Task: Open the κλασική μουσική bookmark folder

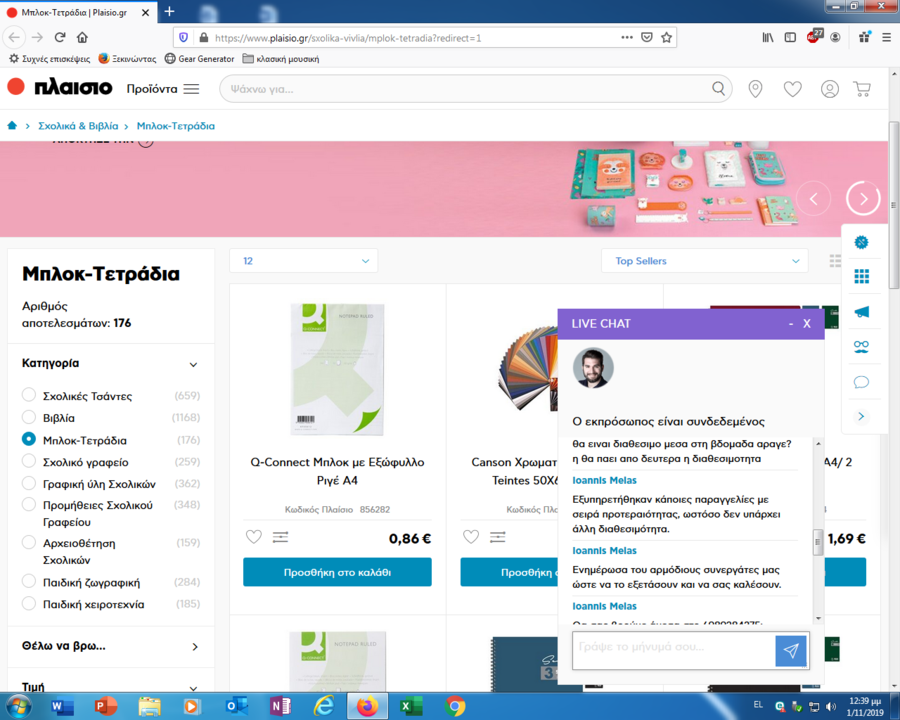Action: tap(281, 59)
